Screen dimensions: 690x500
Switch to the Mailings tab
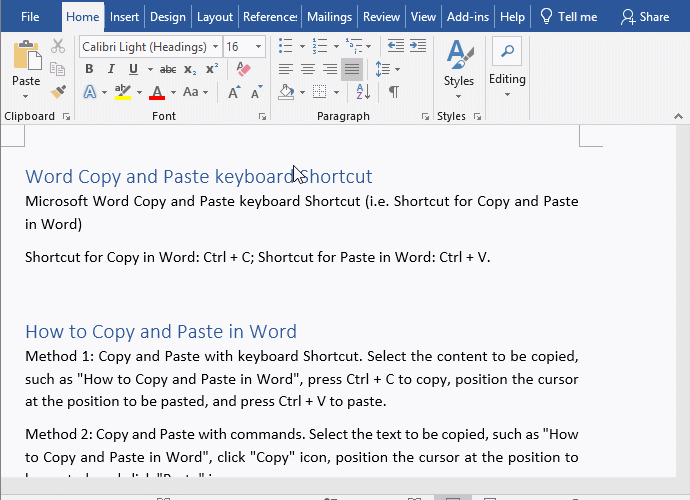329,17
